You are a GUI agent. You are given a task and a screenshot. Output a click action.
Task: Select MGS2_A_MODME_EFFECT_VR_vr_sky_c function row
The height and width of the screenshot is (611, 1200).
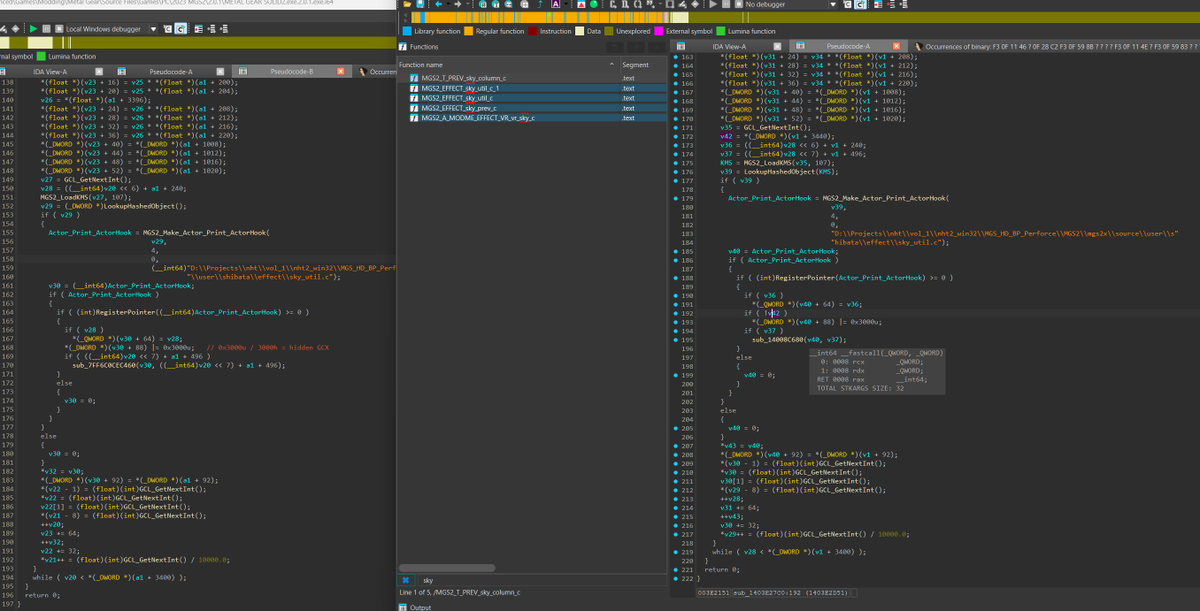pos(533,118)
